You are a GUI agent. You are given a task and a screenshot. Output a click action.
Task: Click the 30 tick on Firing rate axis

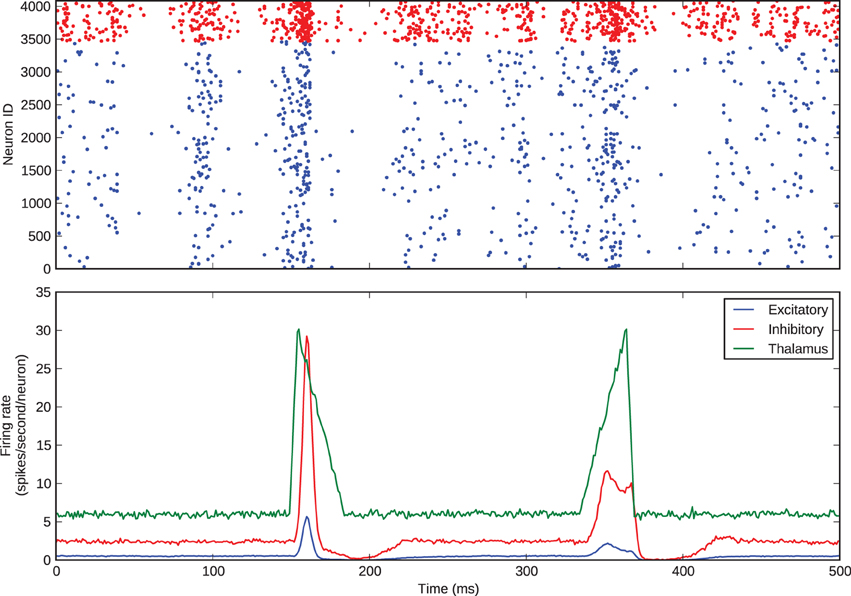[45, 331]
